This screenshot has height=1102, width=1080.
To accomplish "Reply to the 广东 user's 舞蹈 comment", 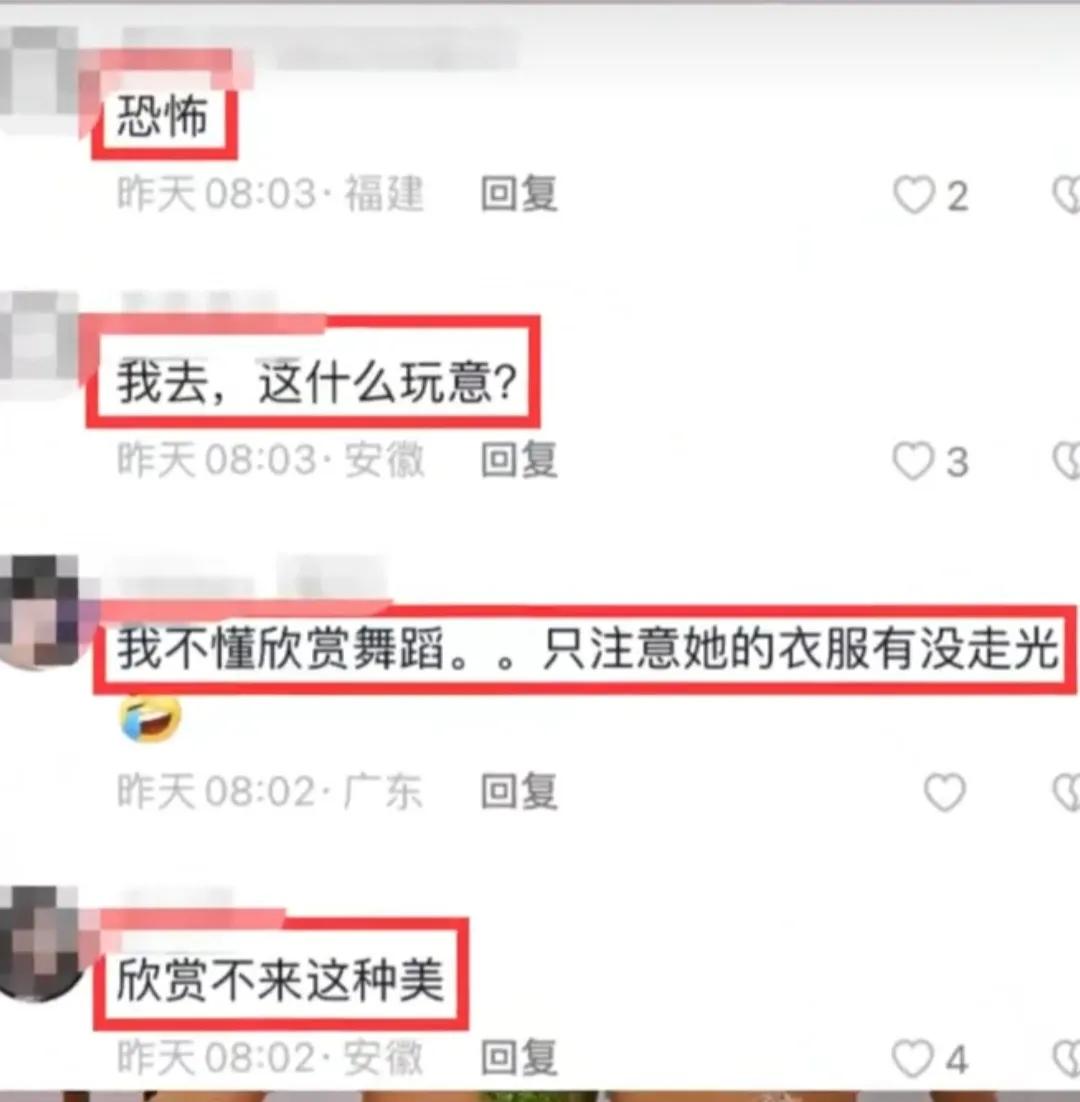I will pyautogui.click(x=519, y=791).
